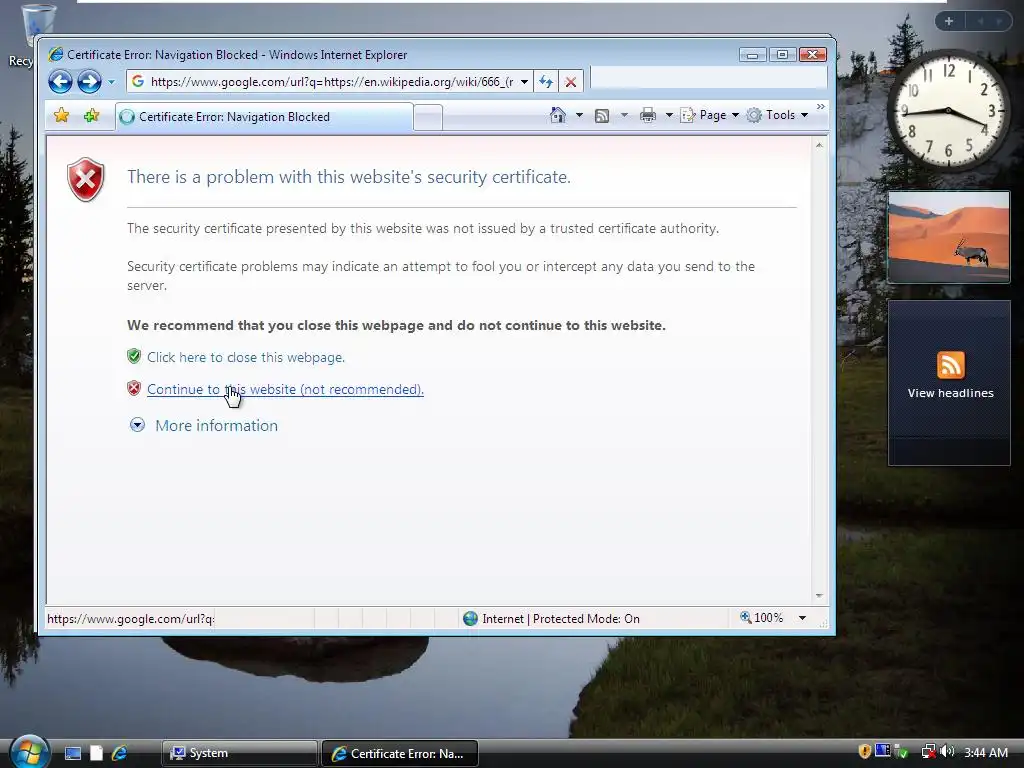The height and width of the screenshot is (768, 1024).
Task: Click here to close this webpage link
Action: (246, 357)
